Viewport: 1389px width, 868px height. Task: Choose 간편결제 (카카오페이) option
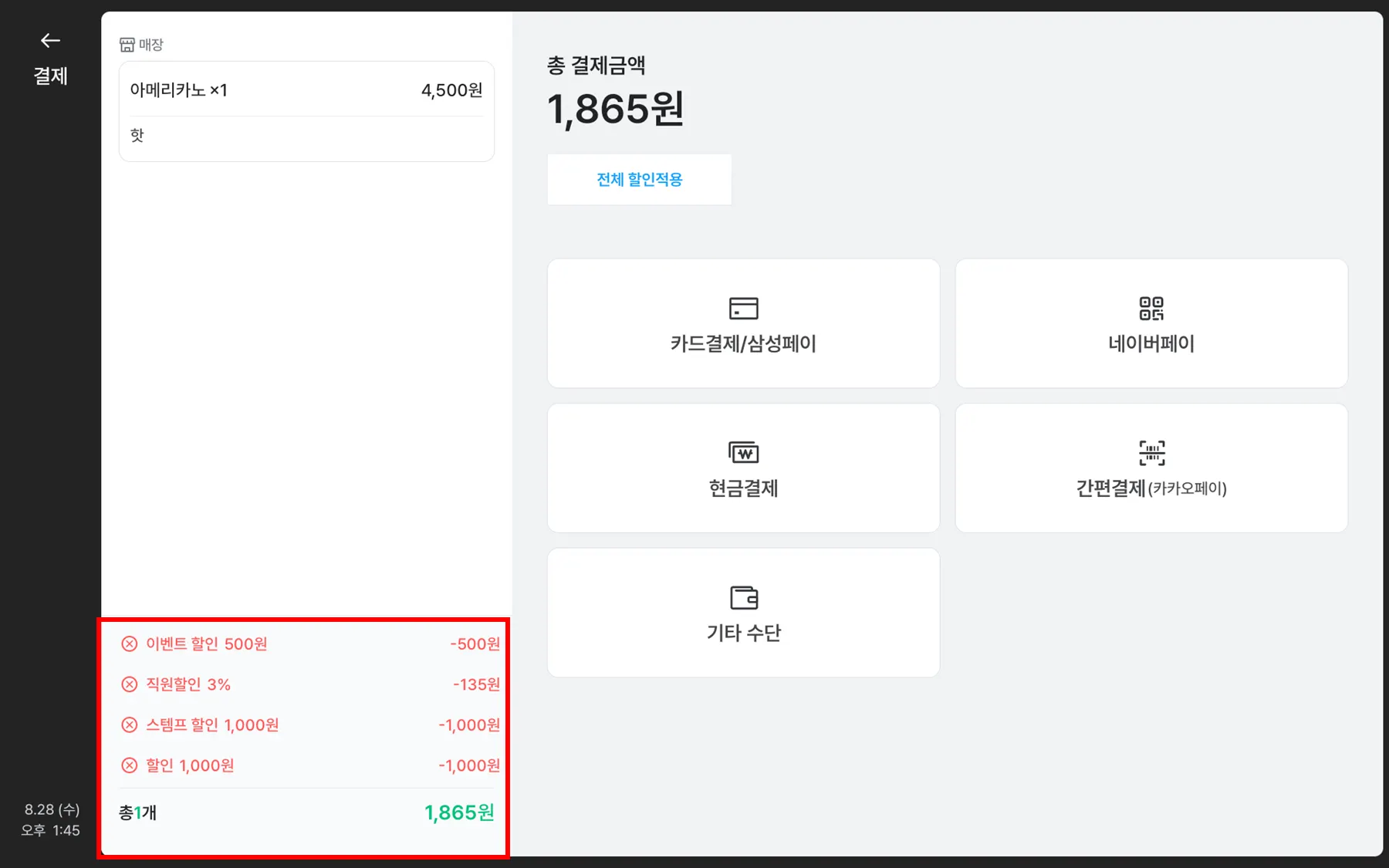[1151, 488]
